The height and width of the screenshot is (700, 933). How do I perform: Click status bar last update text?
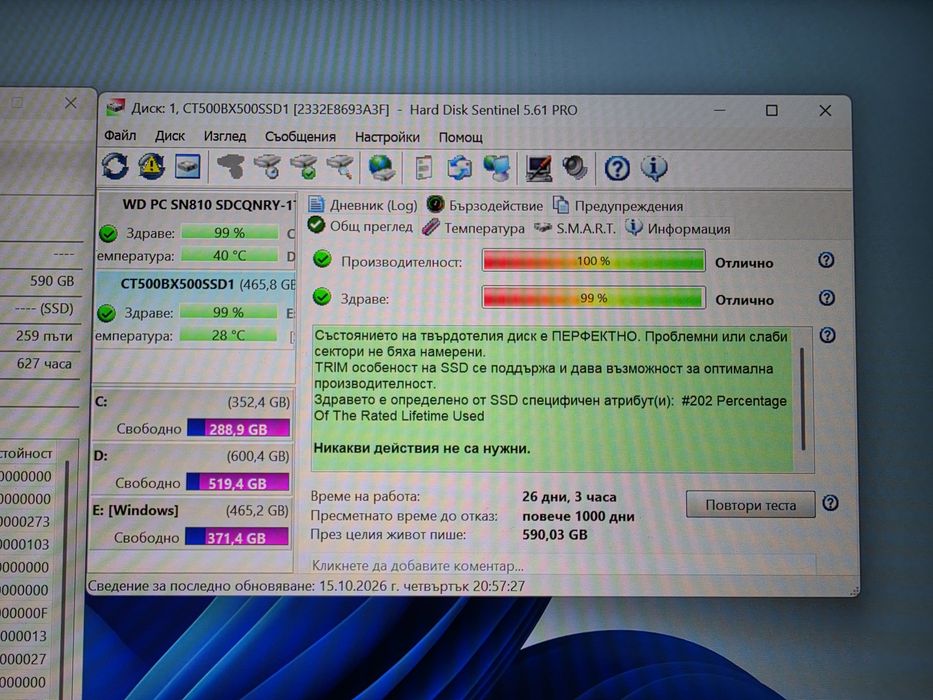click(x=306, y=586)
